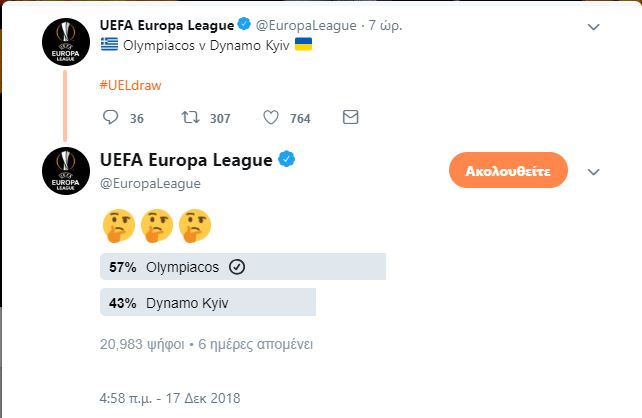This screenshot has width=642, height=418.
Task: Send tweet via the direct message envelope icon
Action: (350, 117)
